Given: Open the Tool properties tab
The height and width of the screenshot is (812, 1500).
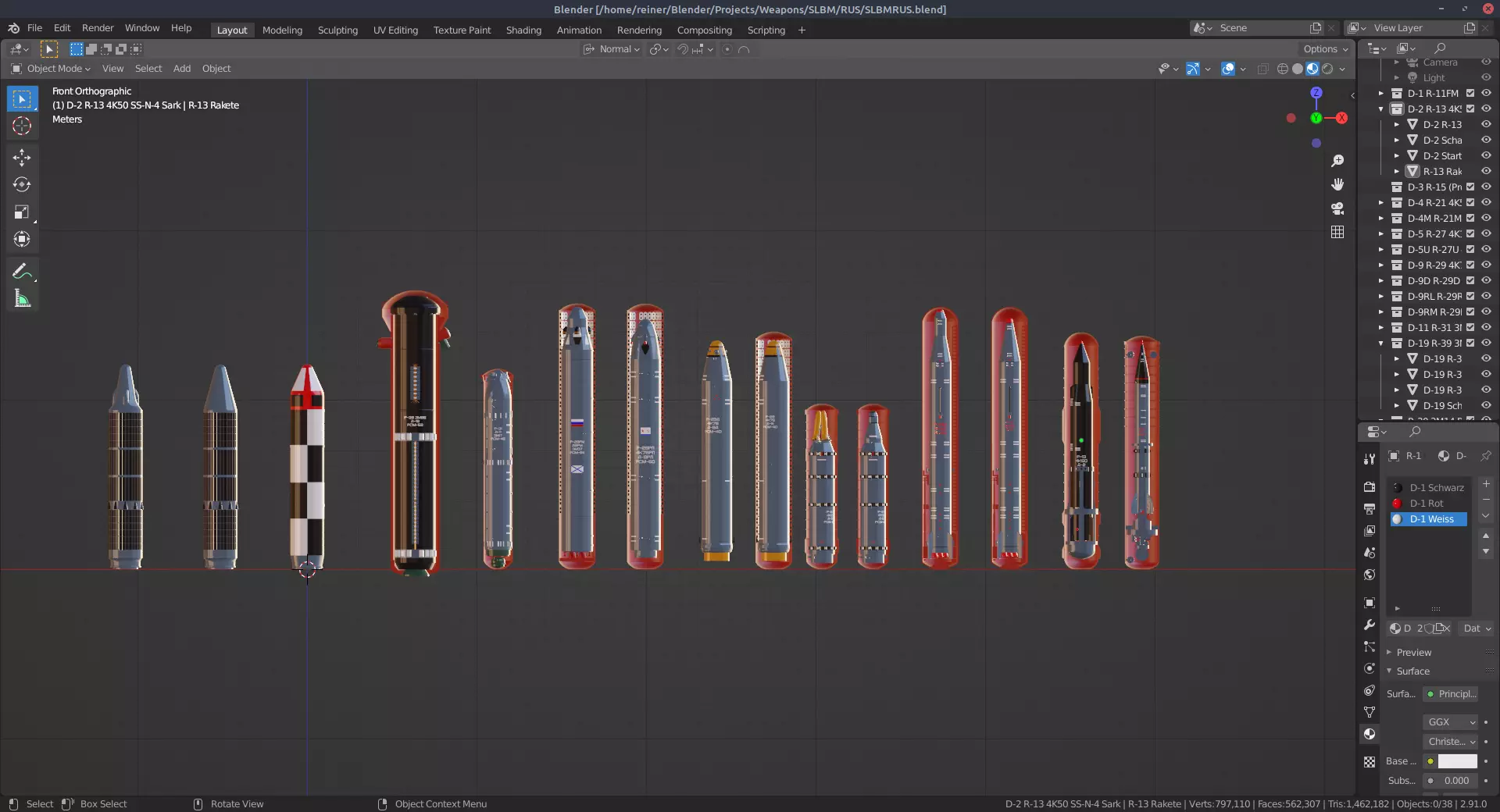Looking at the screenshot, I should [x=1370, y=459].
